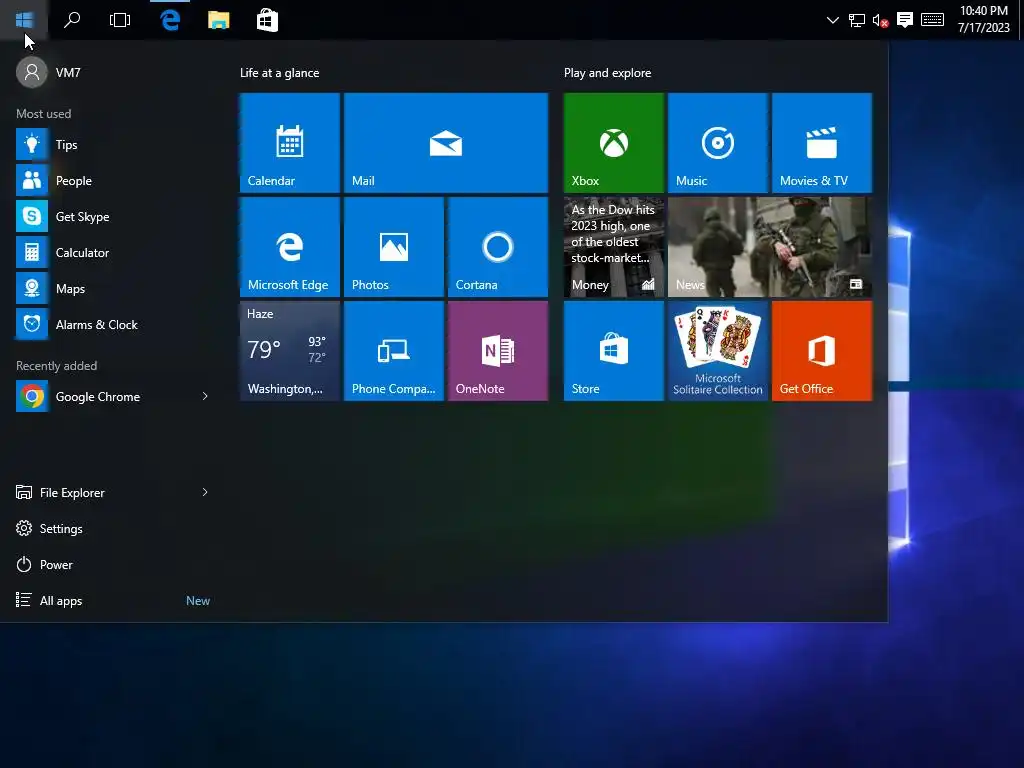Screen dimensions: 1024x768
Task: Click the Windows Start button
Action: coord(24,20)
